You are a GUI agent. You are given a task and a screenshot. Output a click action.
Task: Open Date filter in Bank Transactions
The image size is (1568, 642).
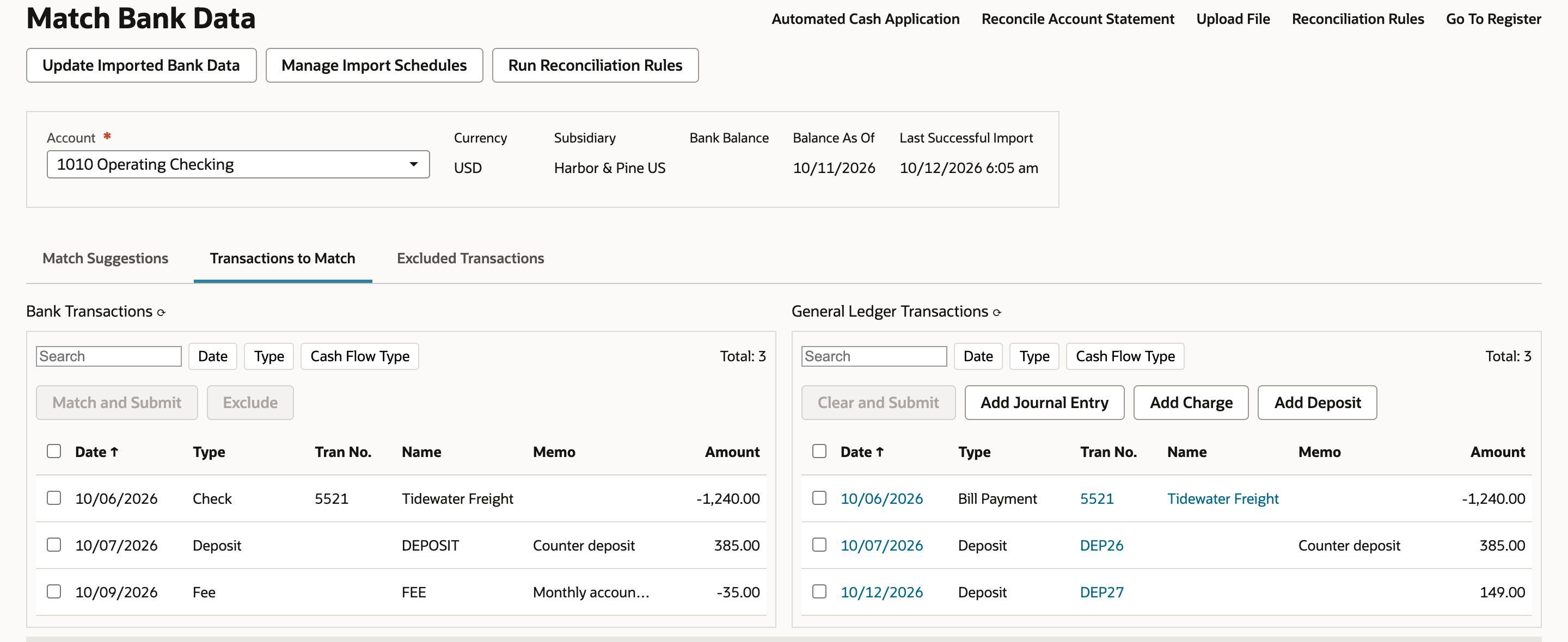click(x=212, y=356)
